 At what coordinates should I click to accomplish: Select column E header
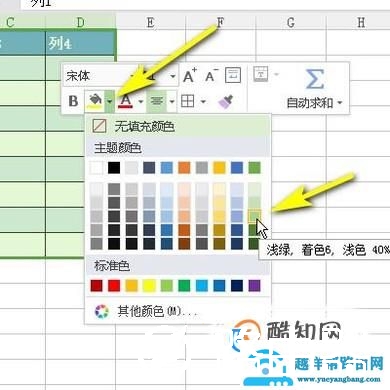[151, 22]
